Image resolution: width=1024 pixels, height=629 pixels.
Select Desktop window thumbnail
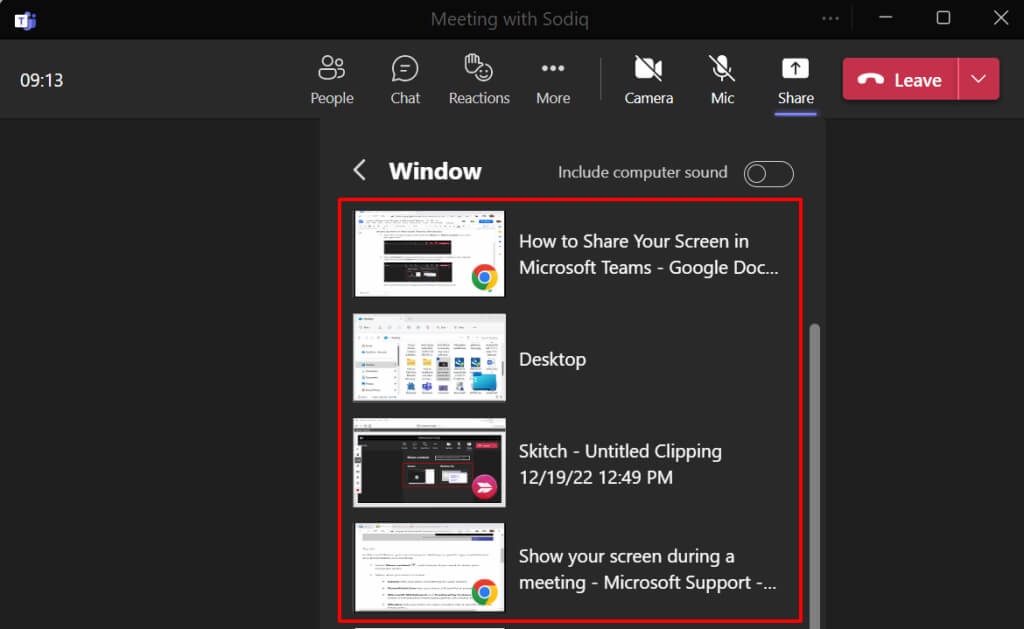[429, 357]
